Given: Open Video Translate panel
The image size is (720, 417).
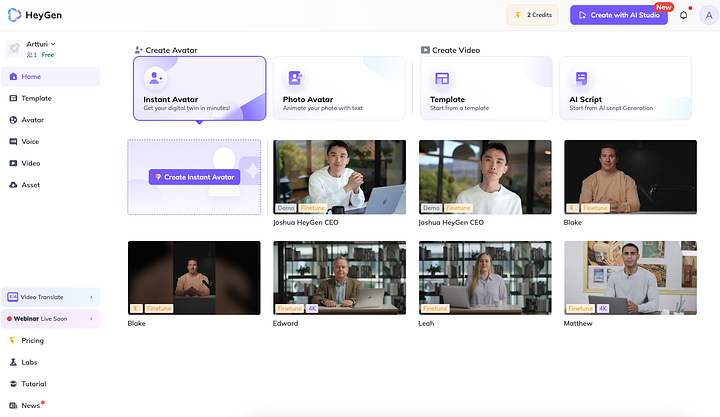Looking at the screenshot, I should pyautogui.click(x=51, y=297).
